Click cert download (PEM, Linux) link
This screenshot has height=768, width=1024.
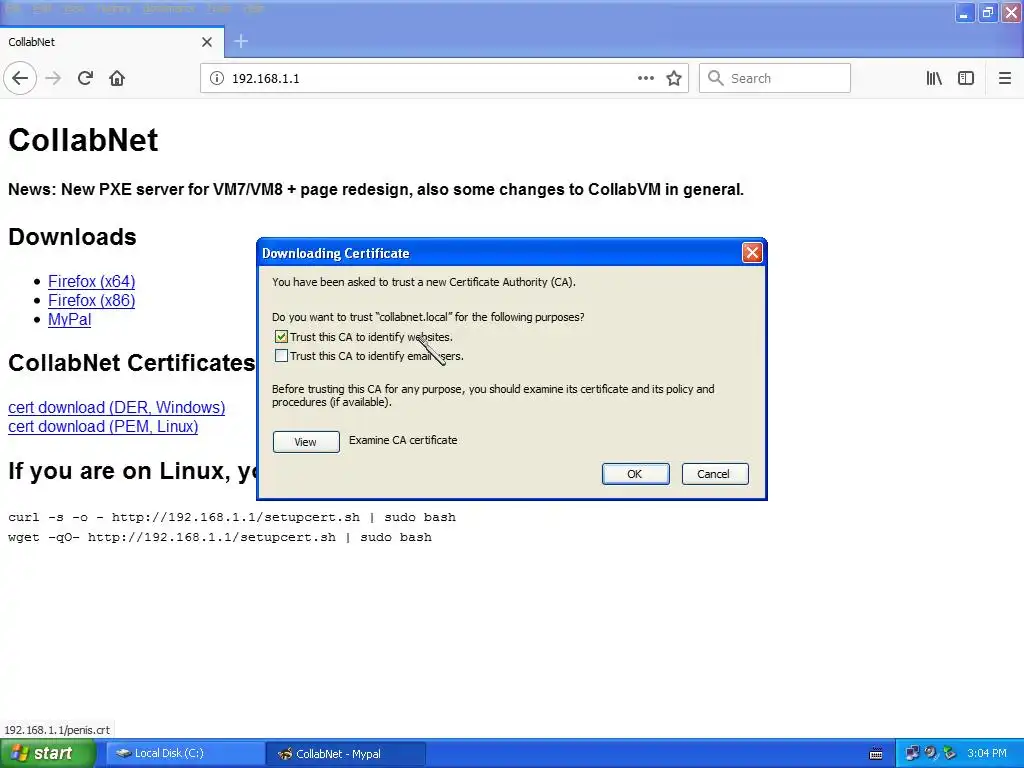point(103,426)
